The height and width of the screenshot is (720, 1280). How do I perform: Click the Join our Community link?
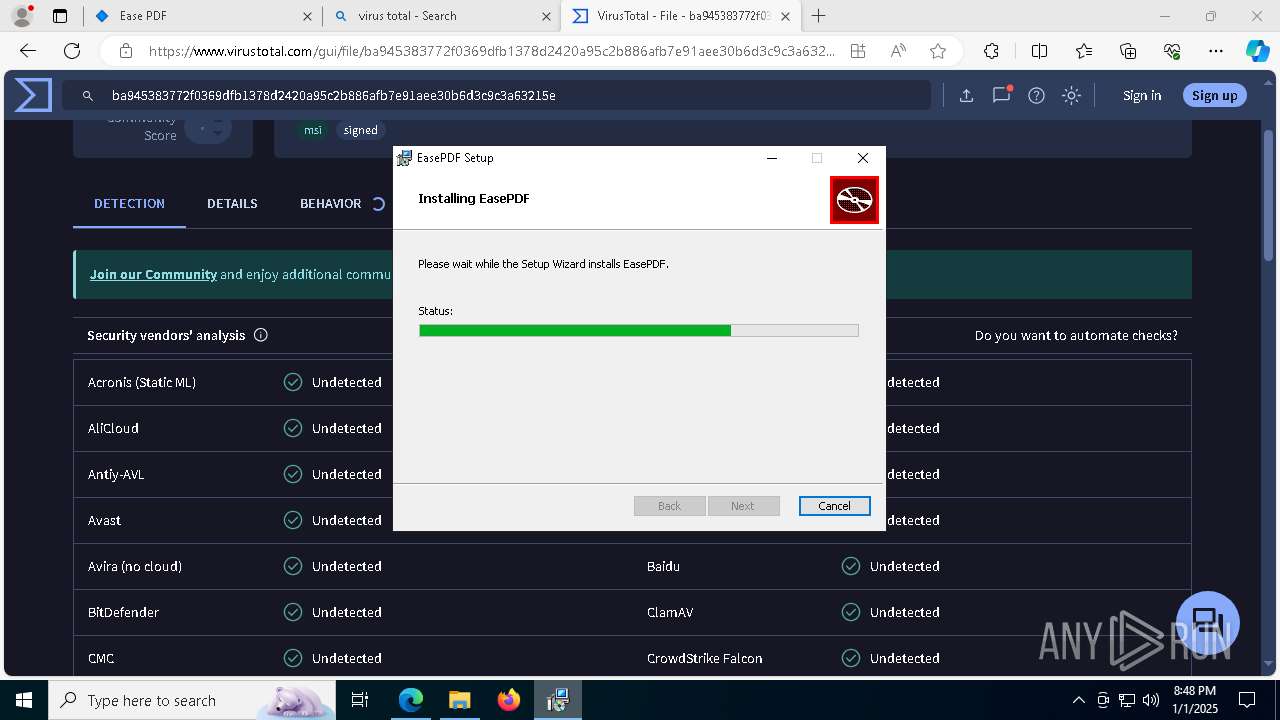coord(153,274)
